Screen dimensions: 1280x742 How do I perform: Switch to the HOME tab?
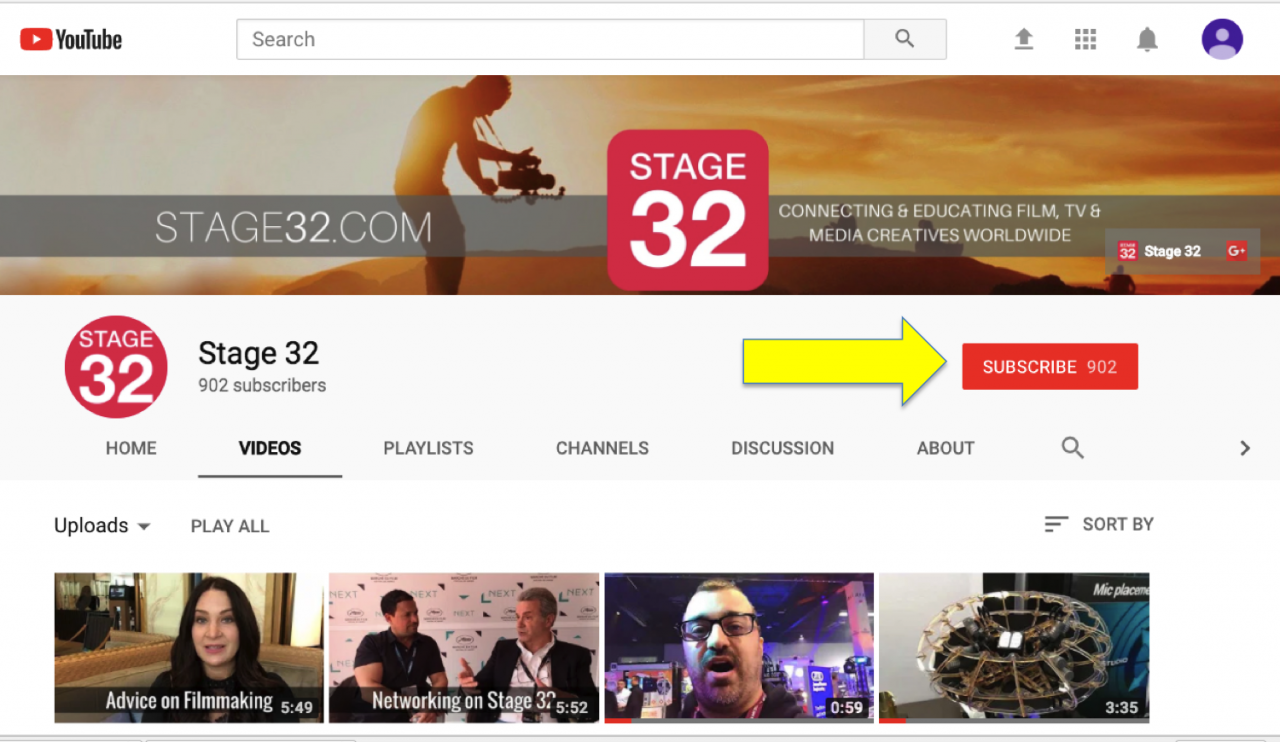pyautogui.click(x=131, y=448)
